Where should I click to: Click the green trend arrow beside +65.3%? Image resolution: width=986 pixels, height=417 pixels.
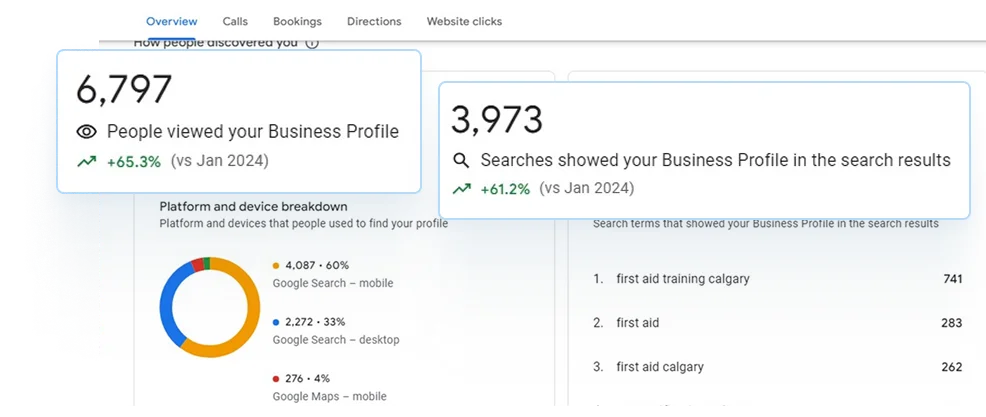tap(87, 161)
